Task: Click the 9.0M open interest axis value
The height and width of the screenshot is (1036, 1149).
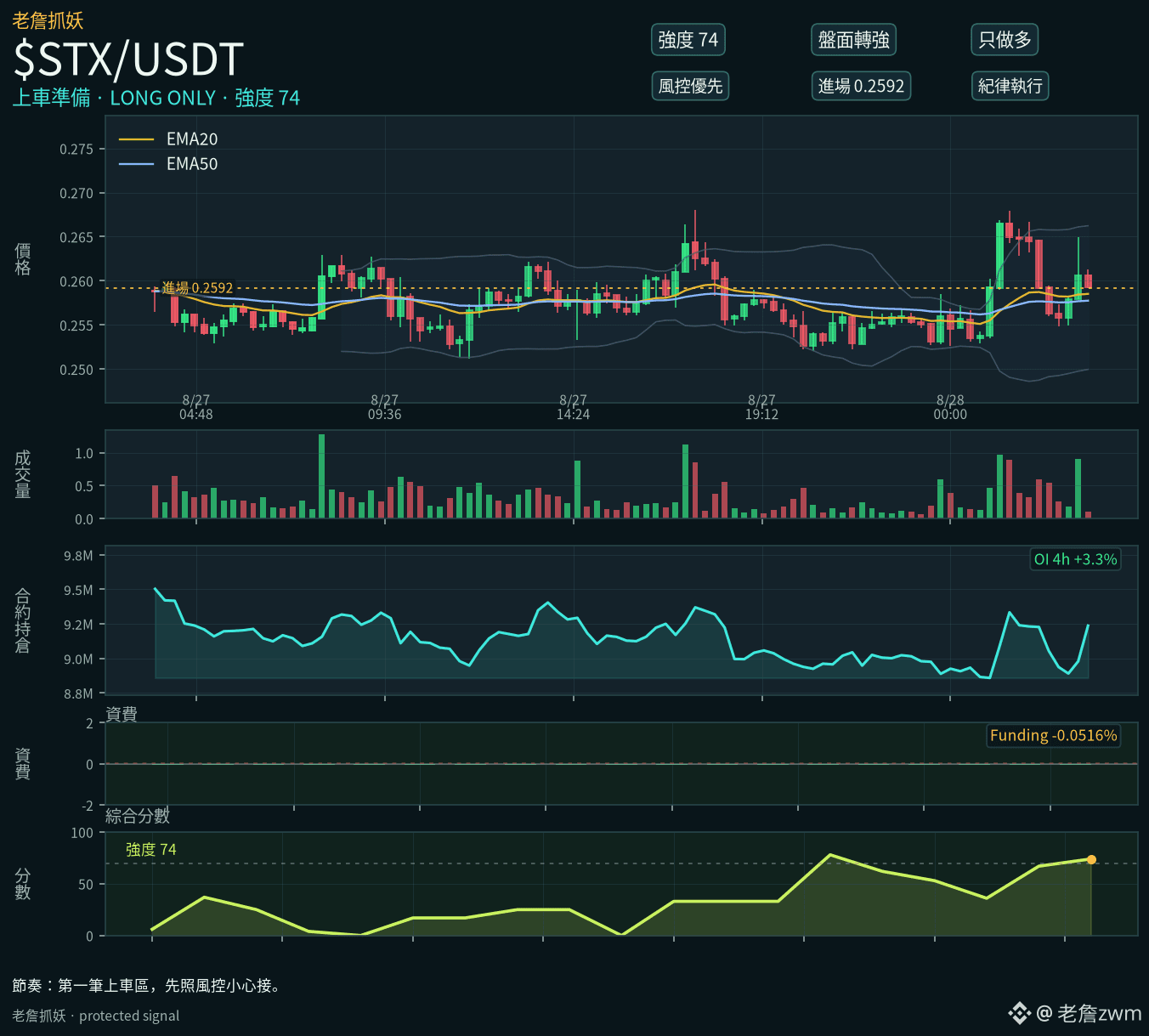Action: point(78,660)
